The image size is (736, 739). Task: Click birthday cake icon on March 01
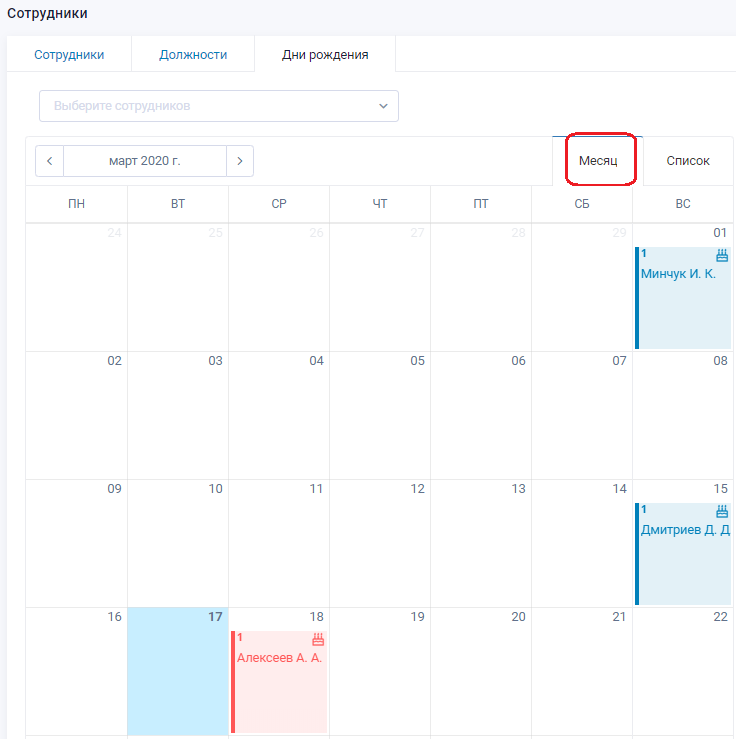pos(722,255)
